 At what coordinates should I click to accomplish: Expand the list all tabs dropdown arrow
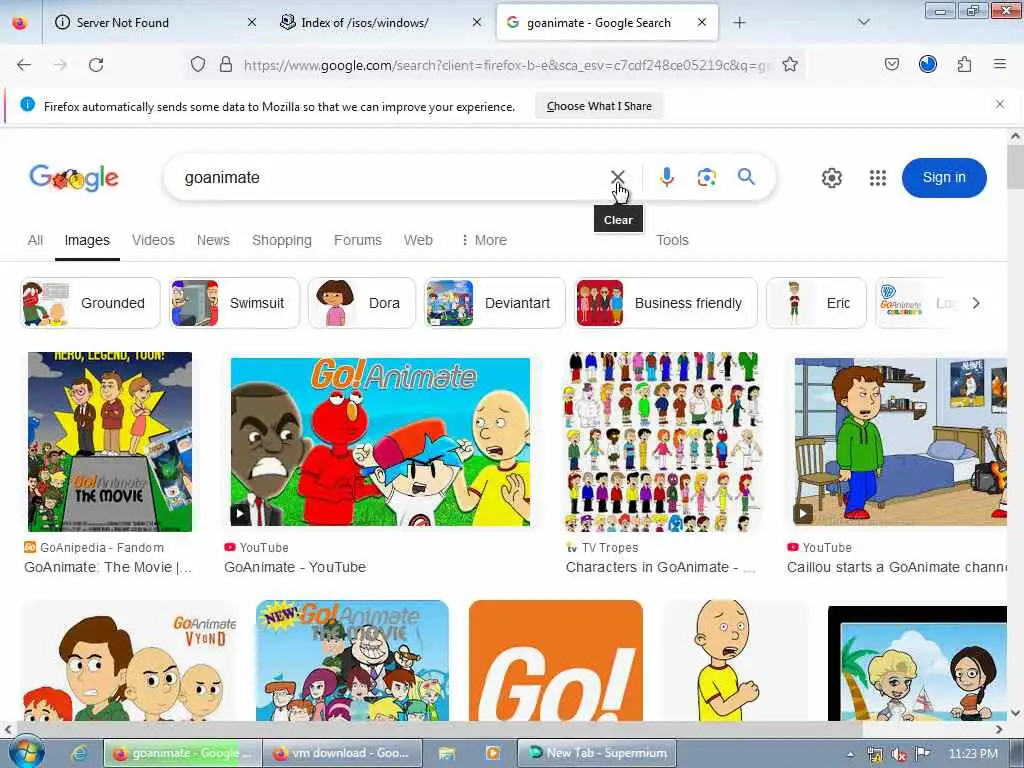click(863, 22)
